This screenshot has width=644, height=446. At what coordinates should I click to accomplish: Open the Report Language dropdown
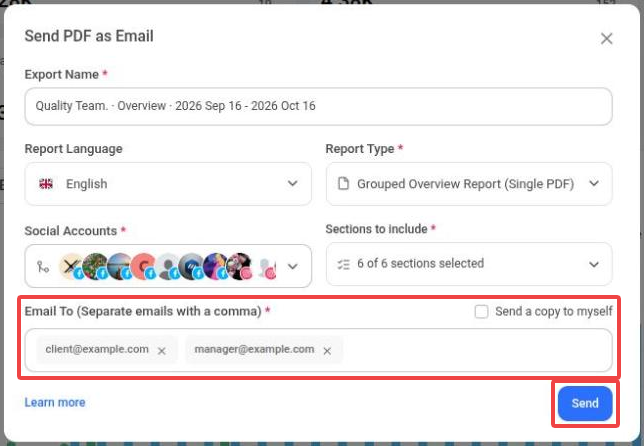[168, 184]
